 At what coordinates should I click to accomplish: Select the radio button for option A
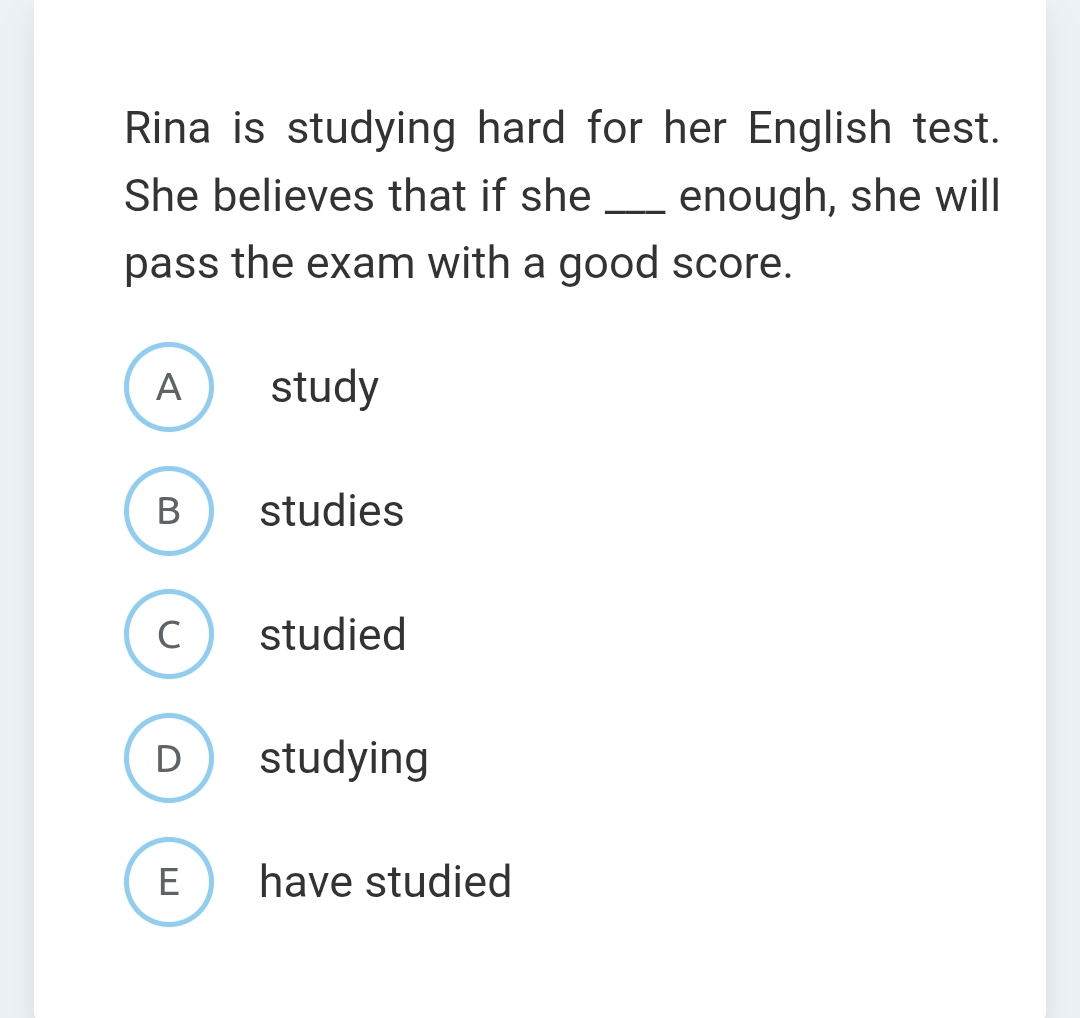(168, 387)
